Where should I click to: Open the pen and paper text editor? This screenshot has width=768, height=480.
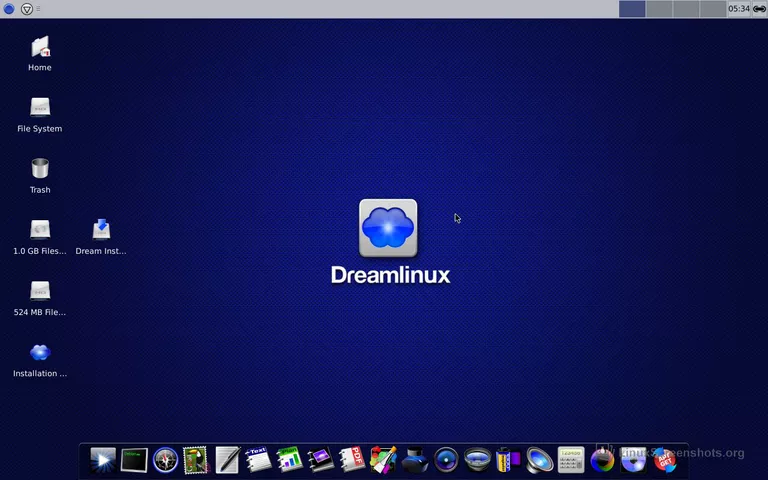click(x=227, y=460)
